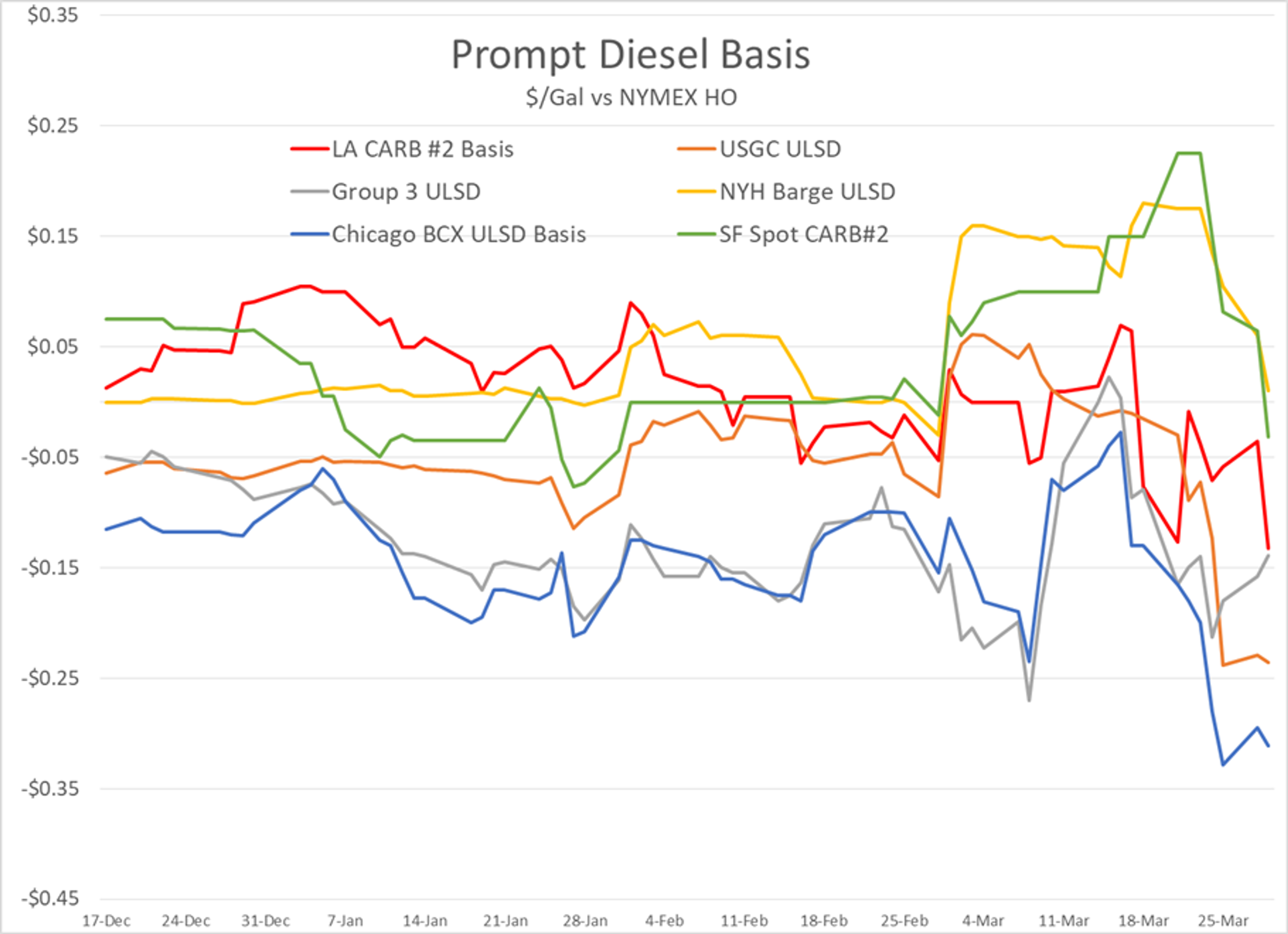Click the '$0.35' y-axis label

tap(52, 15)
